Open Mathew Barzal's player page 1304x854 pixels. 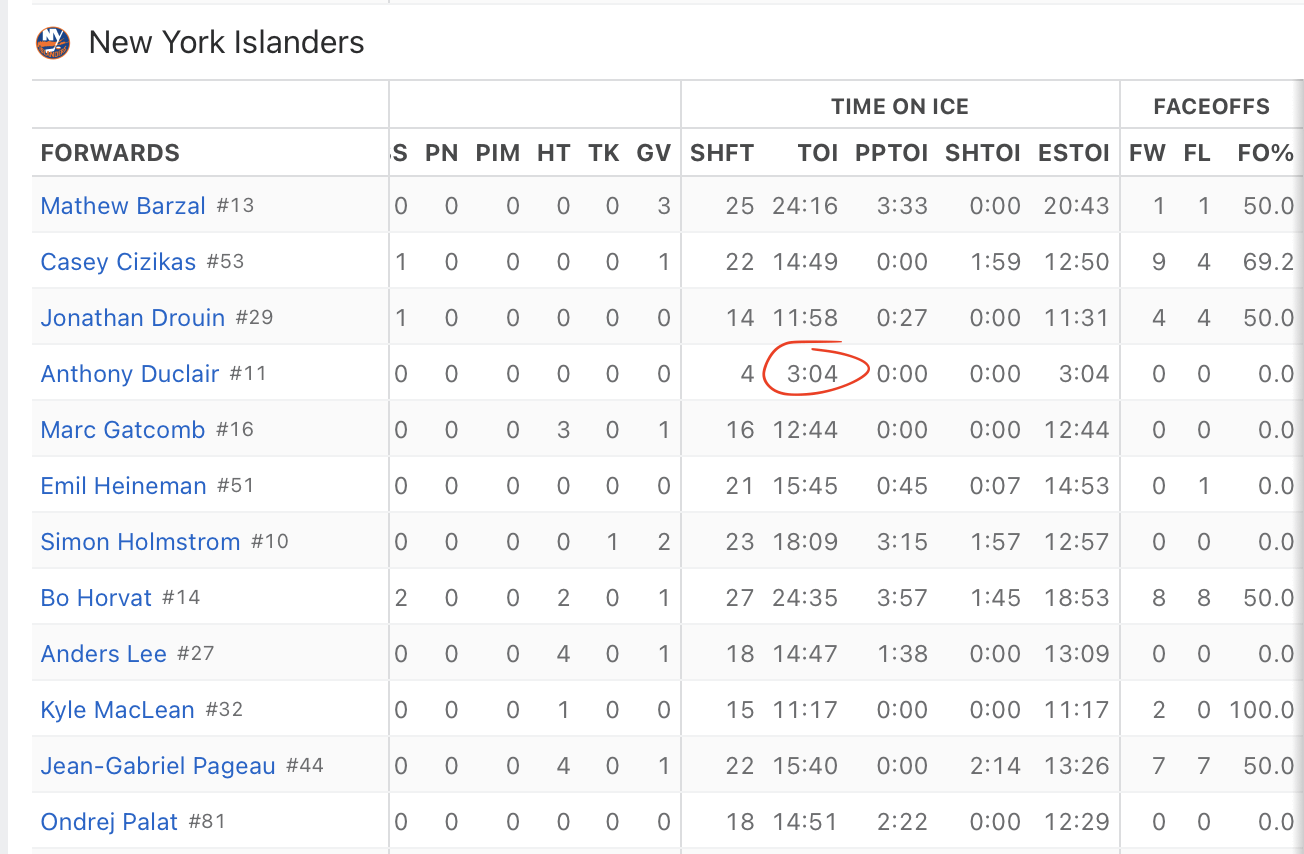point(123,206)
